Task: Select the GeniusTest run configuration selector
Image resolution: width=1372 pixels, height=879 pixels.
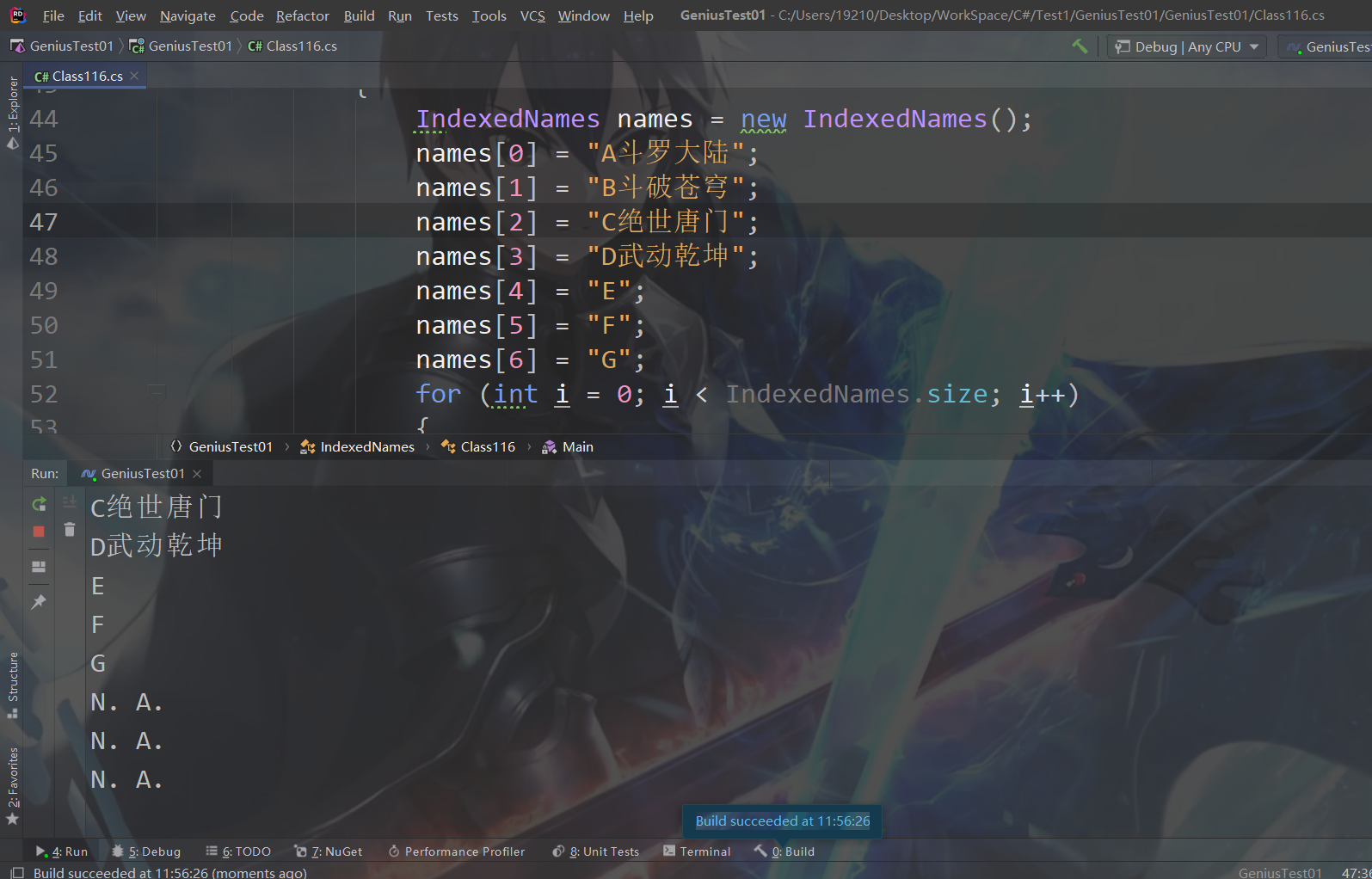Action: (x=1327, y=46)
